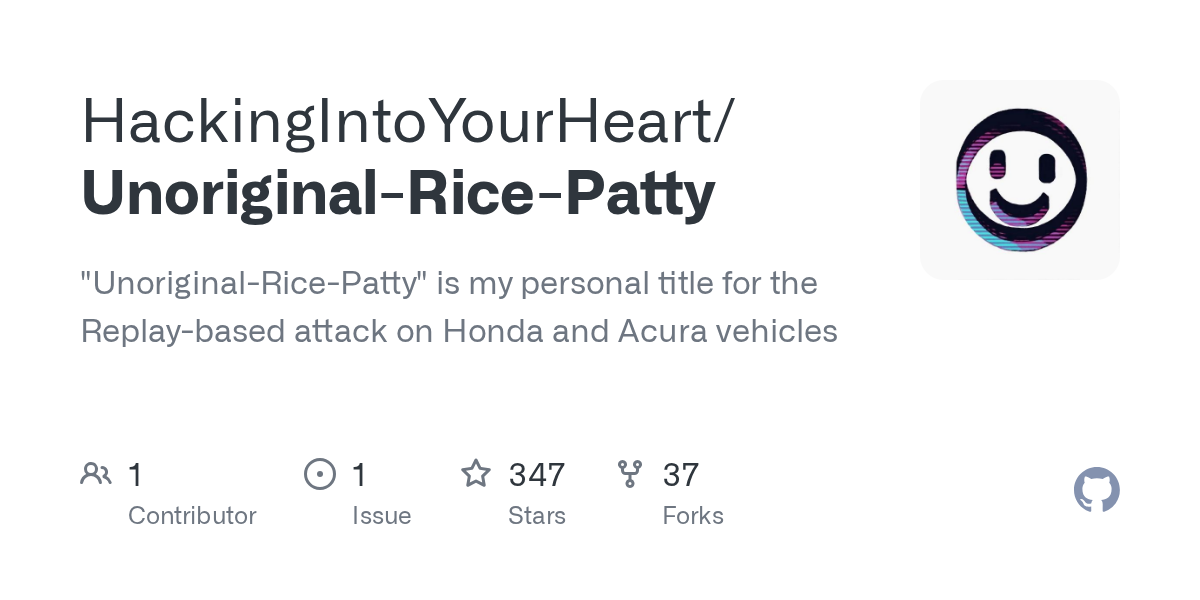Click the star outline icon

(x=475, y=474)
